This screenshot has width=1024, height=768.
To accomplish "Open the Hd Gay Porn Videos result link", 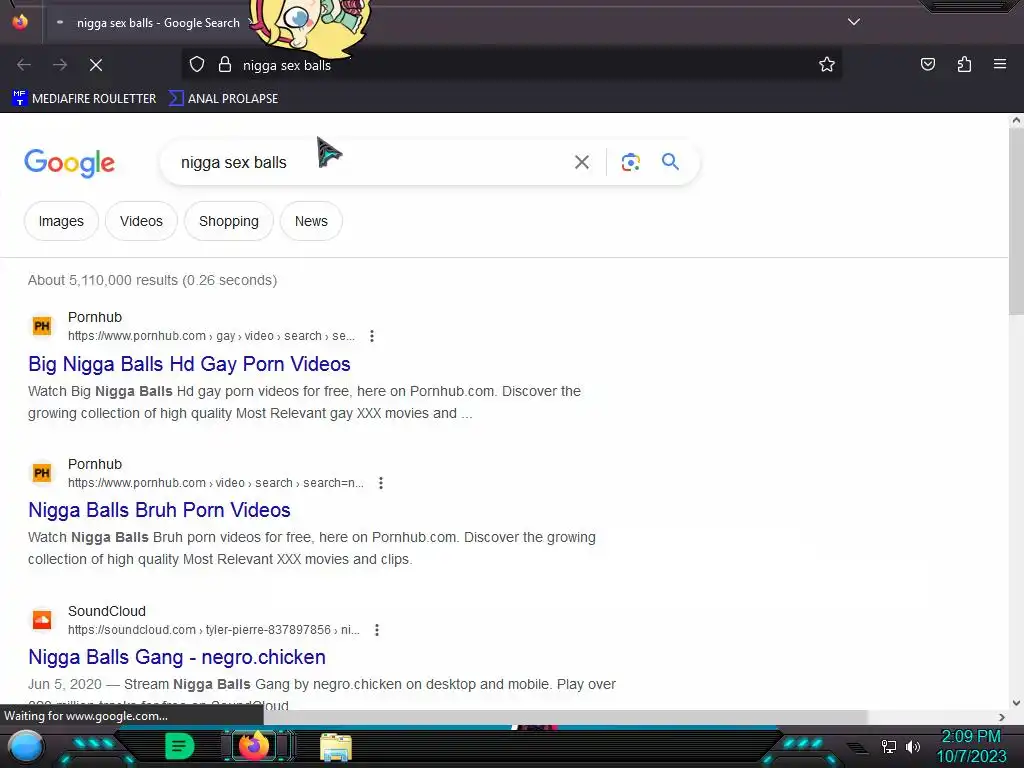I will click(x=189, y=364).
